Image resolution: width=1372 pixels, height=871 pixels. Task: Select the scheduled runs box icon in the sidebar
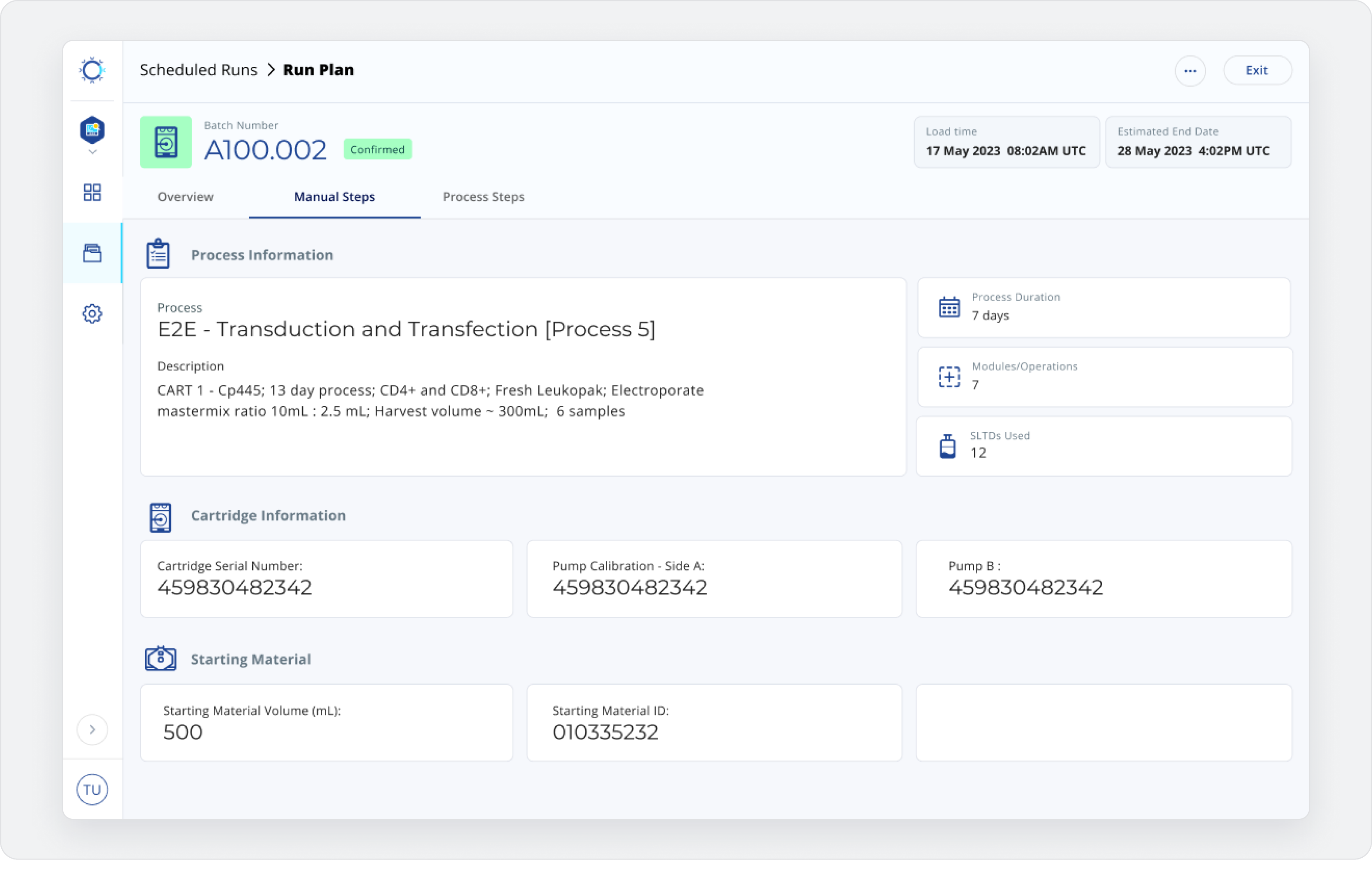tap(92, 253)
